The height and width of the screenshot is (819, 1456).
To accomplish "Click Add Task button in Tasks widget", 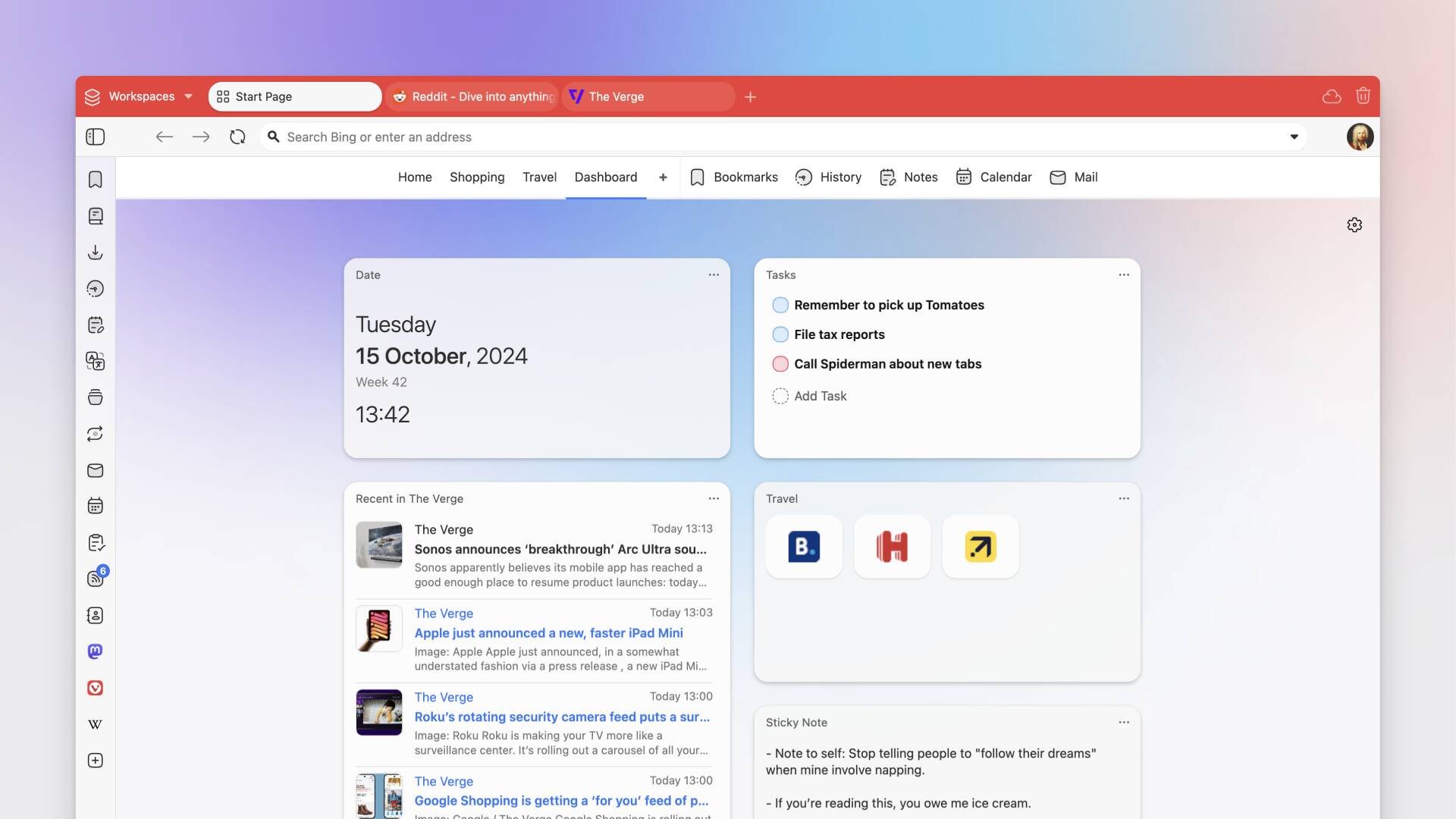I will (x=821, y=395).
